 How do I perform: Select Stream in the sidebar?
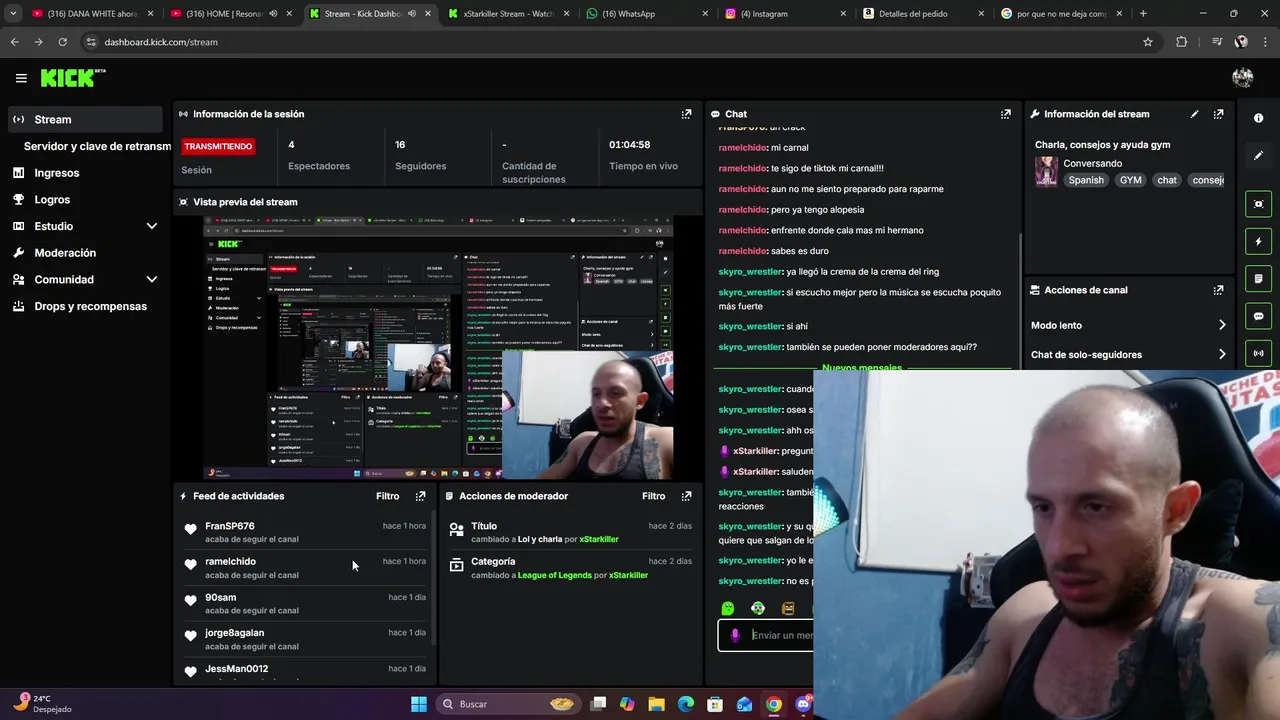click(85, 119)
